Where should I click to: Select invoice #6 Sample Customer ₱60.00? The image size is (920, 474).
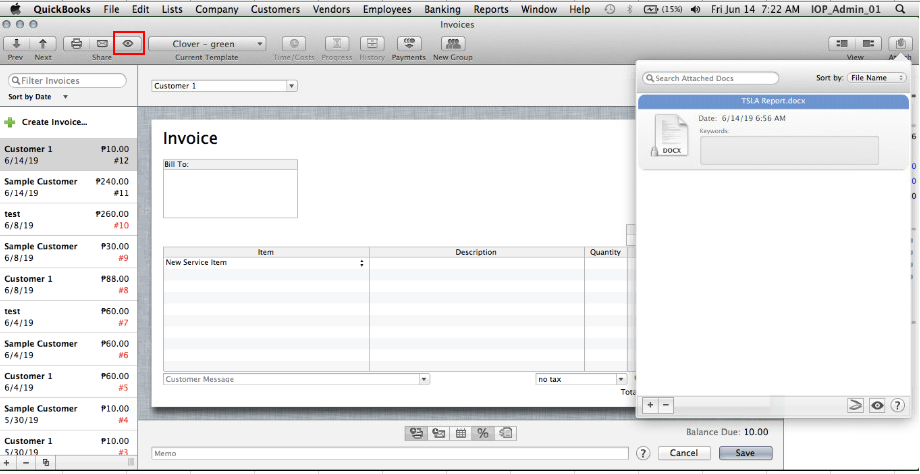[x=67, y=350]
